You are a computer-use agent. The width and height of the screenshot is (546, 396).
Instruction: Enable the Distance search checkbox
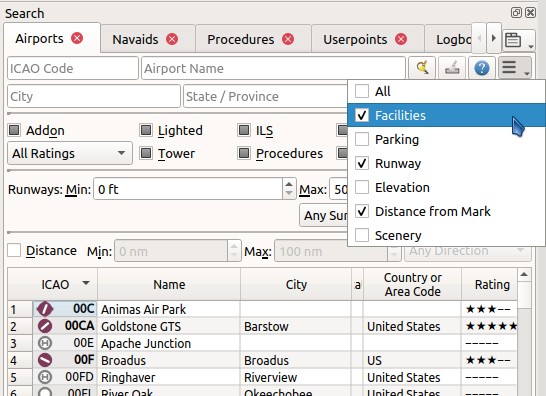coord(14,250)
